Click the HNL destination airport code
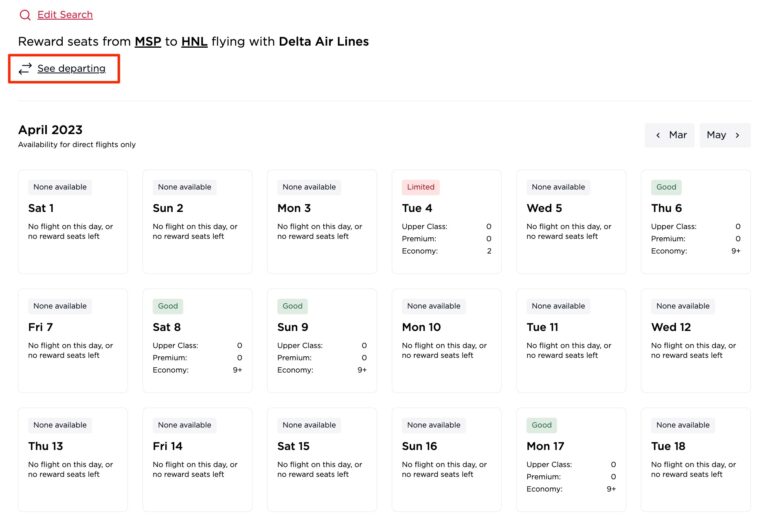 (x=194, y=42)
